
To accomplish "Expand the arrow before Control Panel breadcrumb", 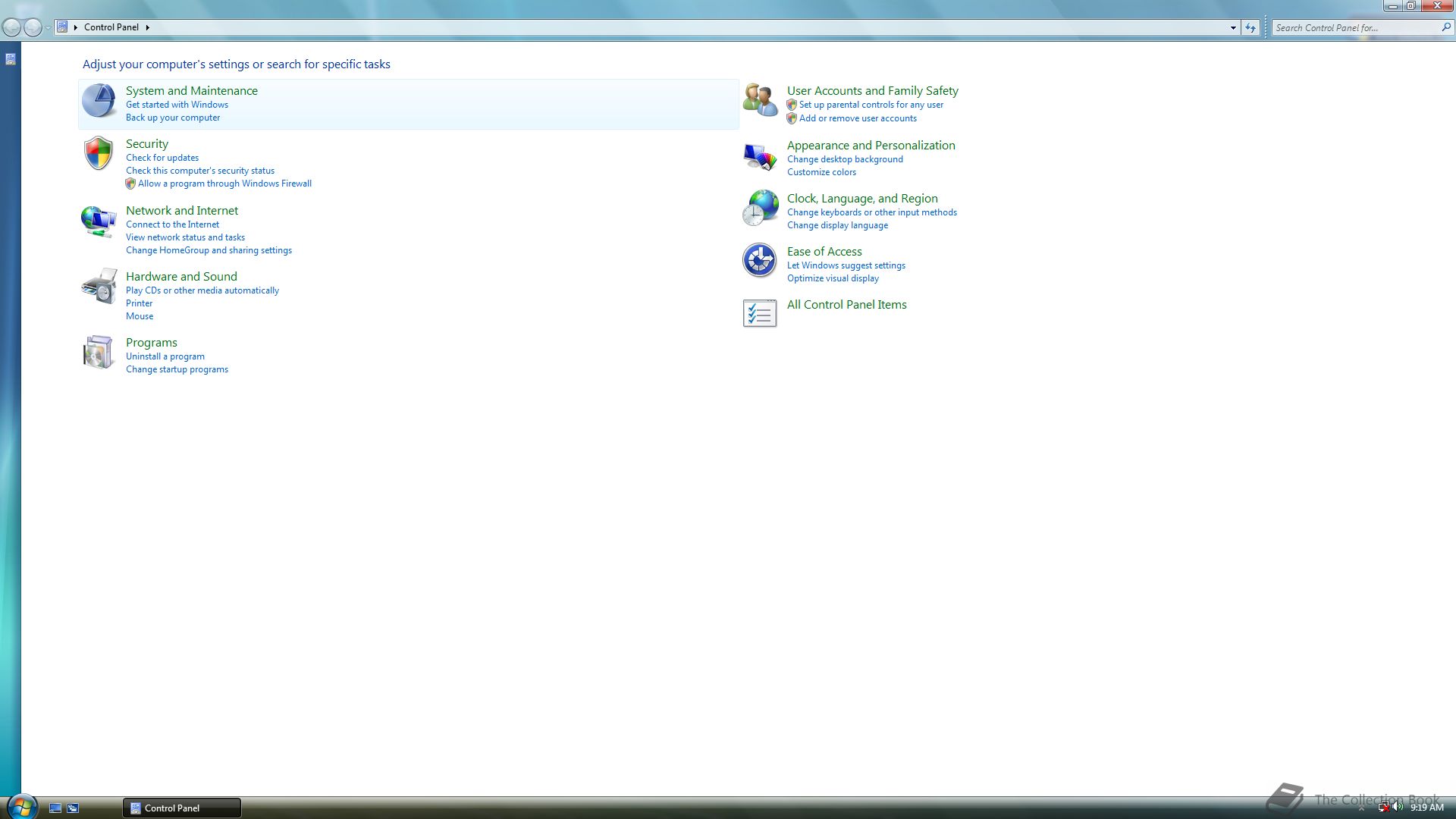I will [76, 27].
